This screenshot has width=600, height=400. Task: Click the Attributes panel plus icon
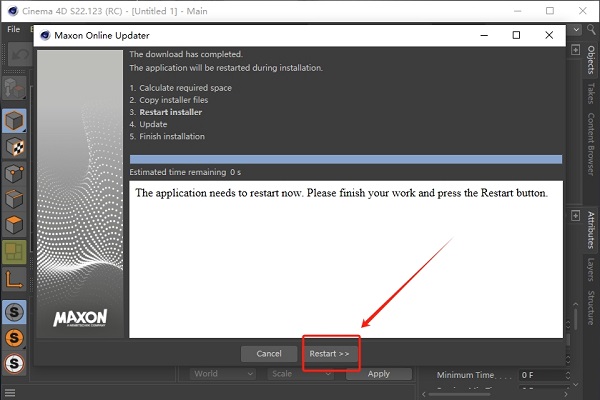click(576, 216)
